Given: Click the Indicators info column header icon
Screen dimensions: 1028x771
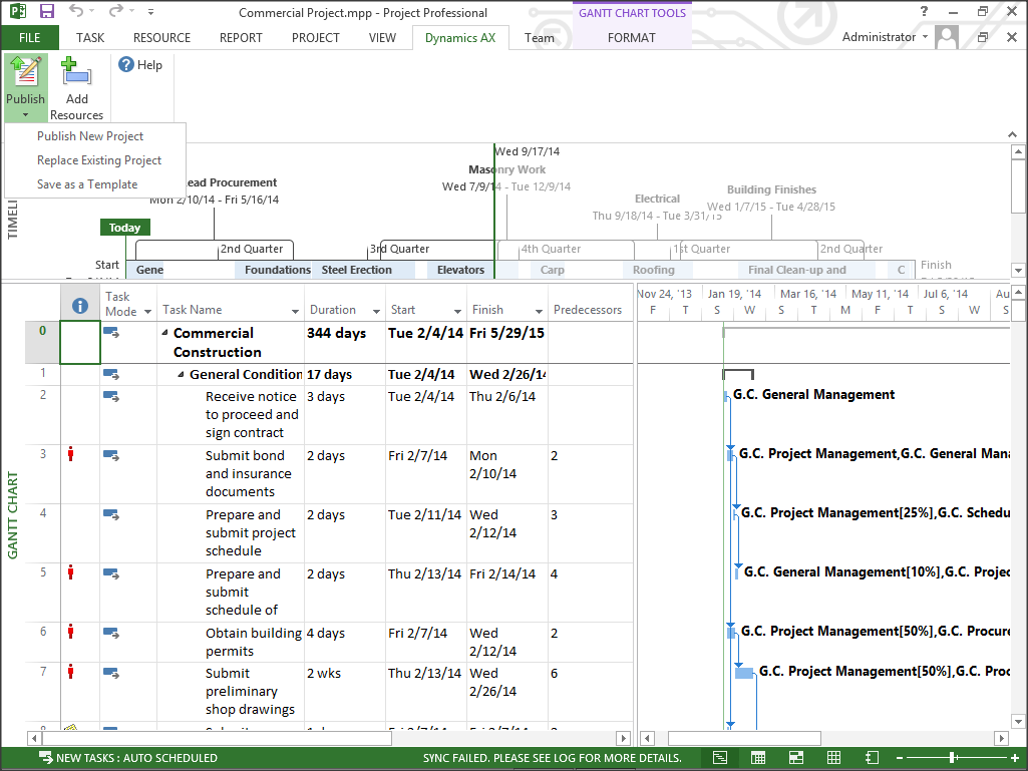Looking at the screenshot, I should pos(80,306).
